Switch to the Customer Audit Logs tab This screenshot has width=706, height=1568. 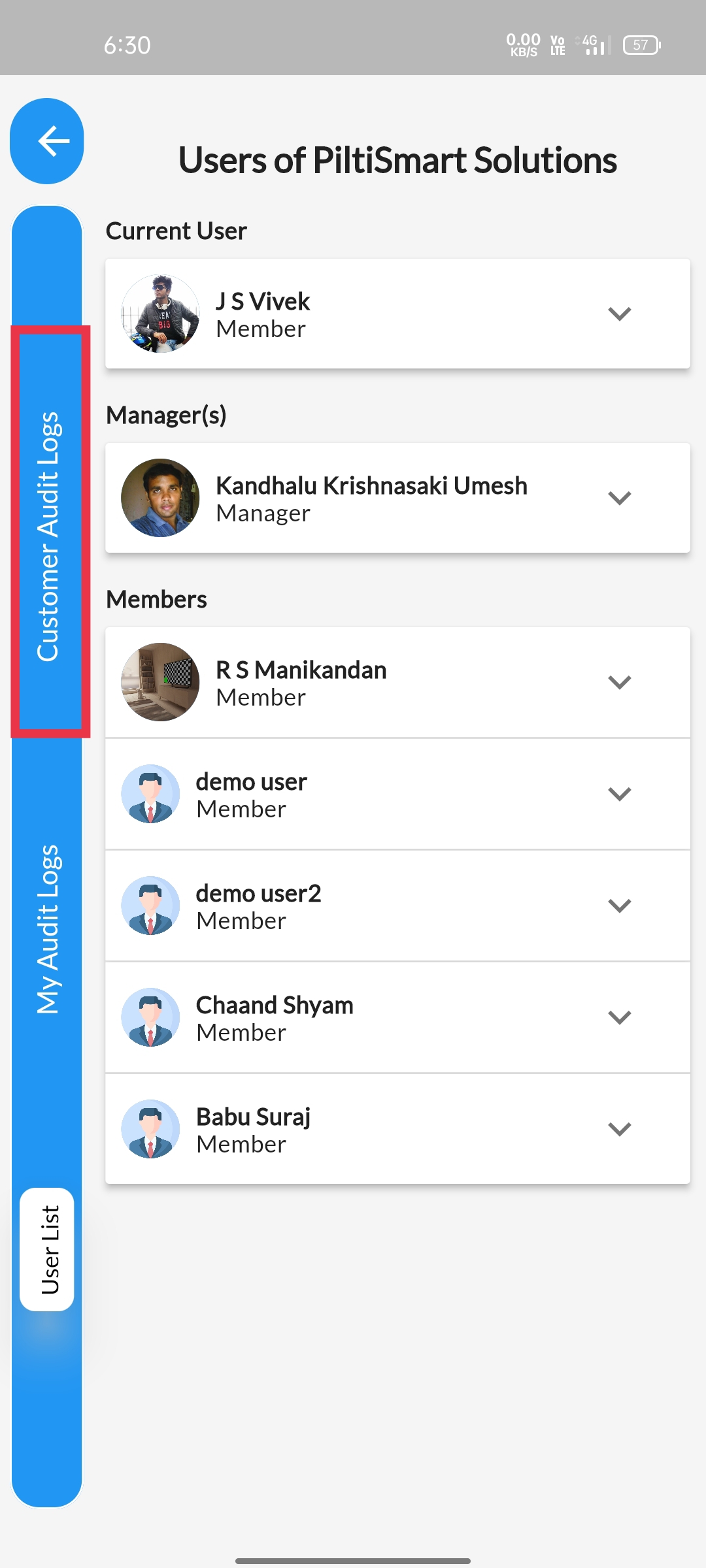tap(49, 536)
